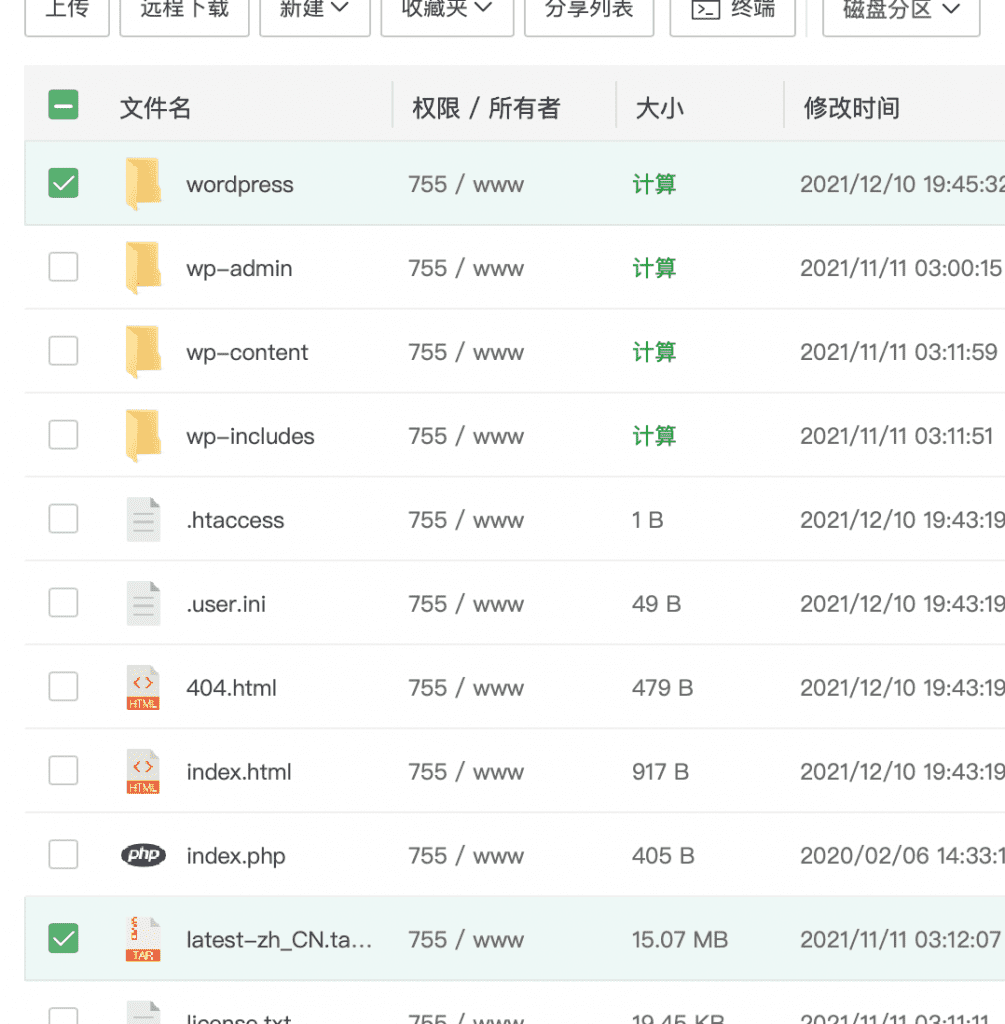This screenshot has width=1005, height=1024.
Task: Check the wp-includes folder checkbox
Action: [63, 435]
